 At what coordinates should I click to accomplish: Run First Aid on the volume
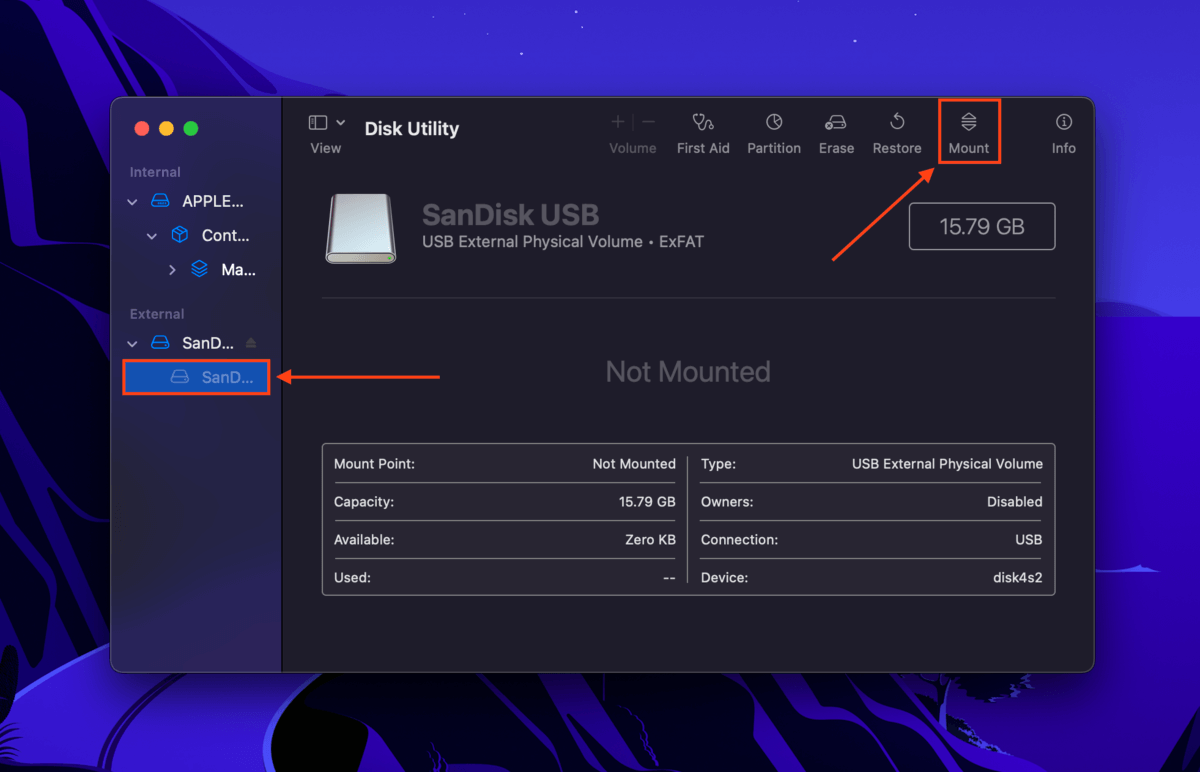click(703, 133)
